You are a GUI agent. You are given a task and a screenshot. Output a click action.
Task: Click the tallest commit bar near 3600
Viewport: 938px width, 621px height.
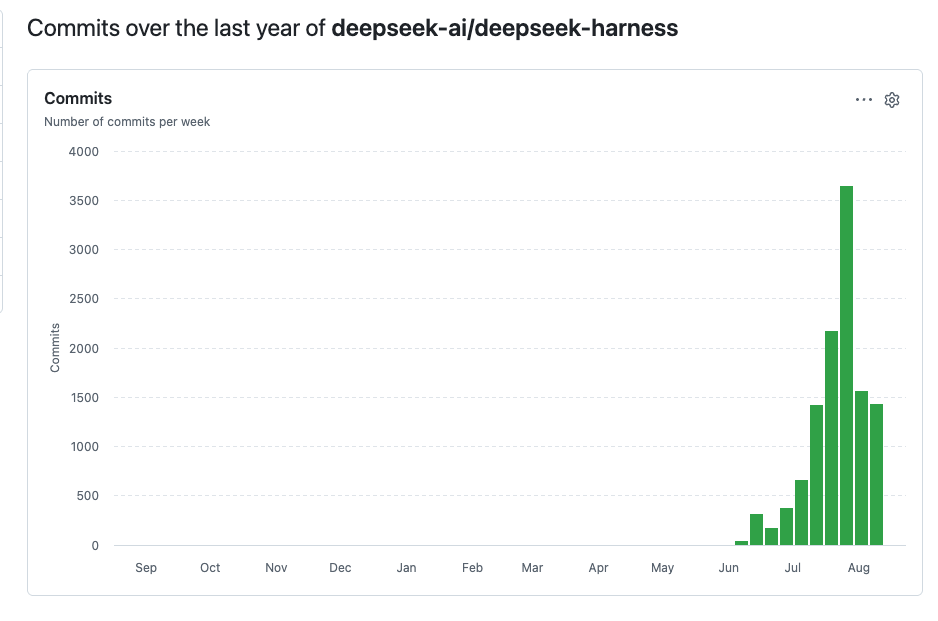[x=846, y=366]
